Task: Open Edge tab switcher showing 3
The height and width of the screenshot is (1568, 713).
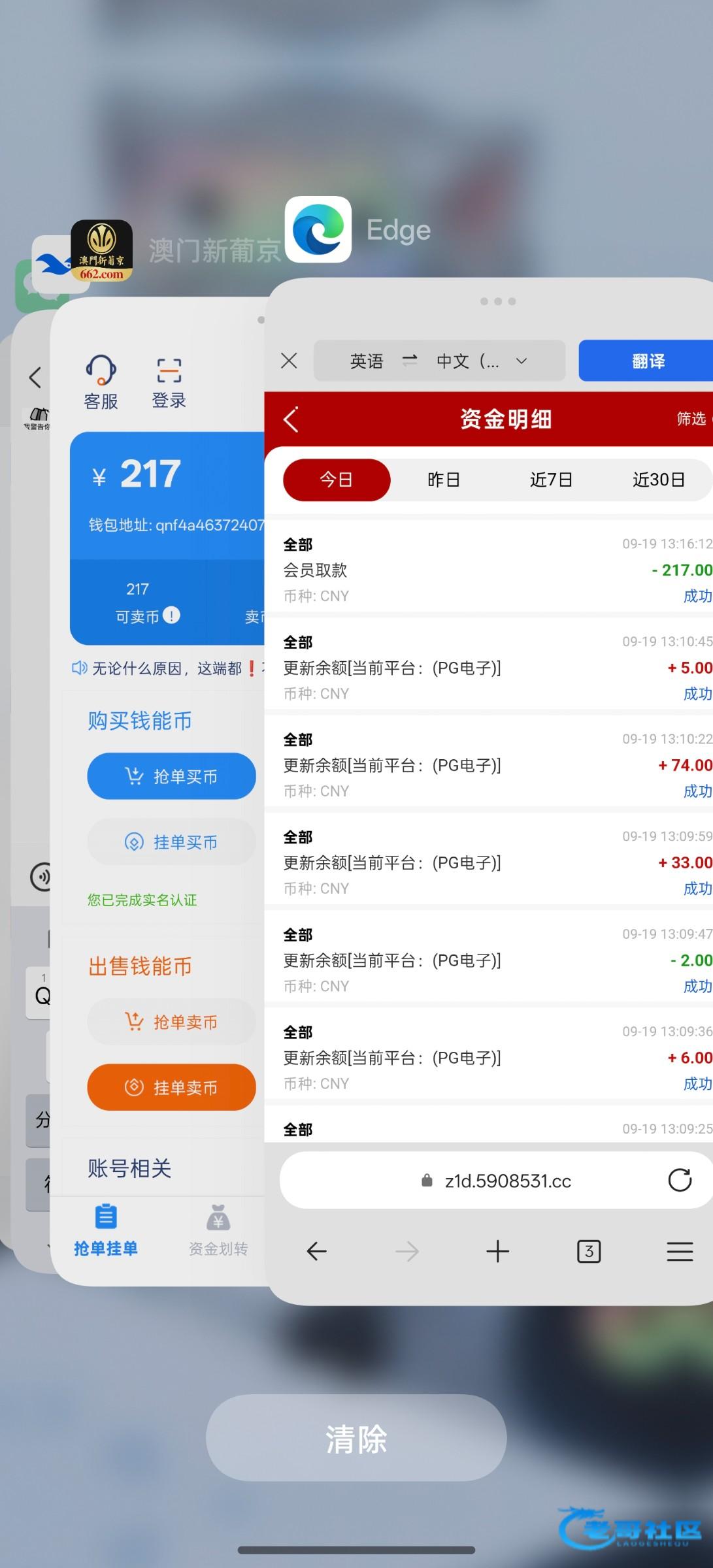Action: pyautogui.click(x=588, y=1252)
